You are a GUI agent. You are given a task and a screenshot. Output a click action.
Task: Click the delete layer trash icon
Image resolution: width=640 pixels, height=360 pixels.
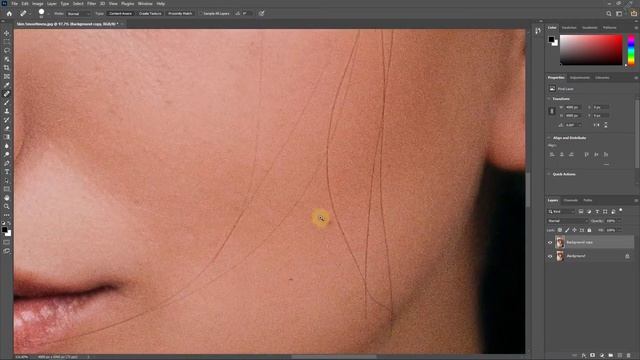(x=629, y=356)
